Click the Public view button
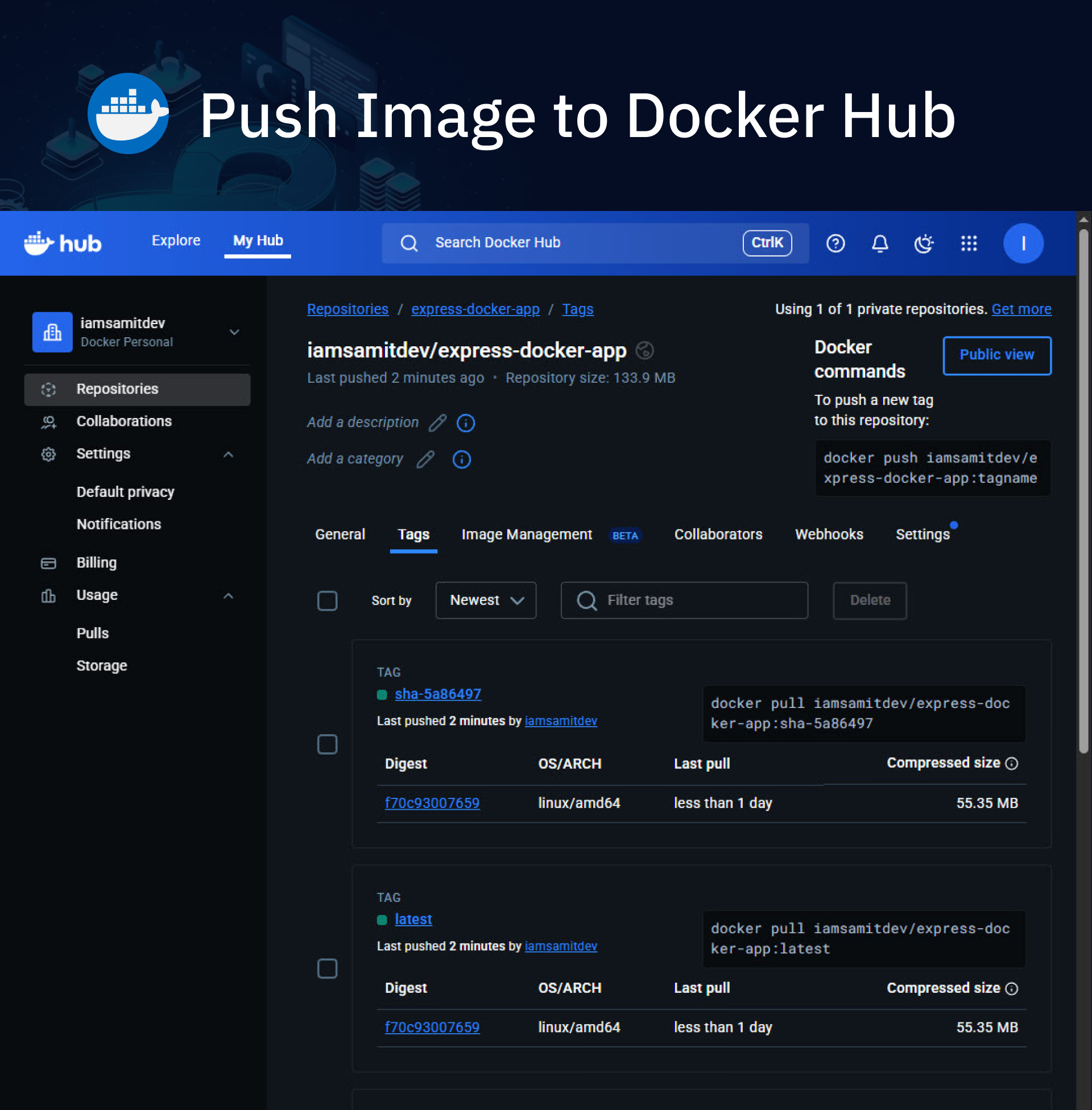 [997, 355]
